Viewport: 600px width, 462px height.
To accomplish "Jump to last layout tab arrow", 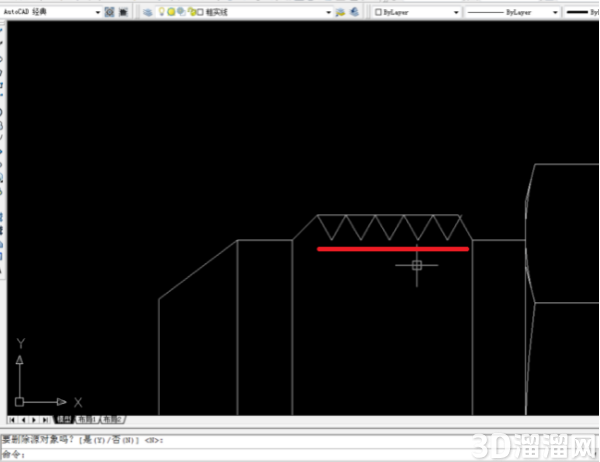I will [45, 420].
